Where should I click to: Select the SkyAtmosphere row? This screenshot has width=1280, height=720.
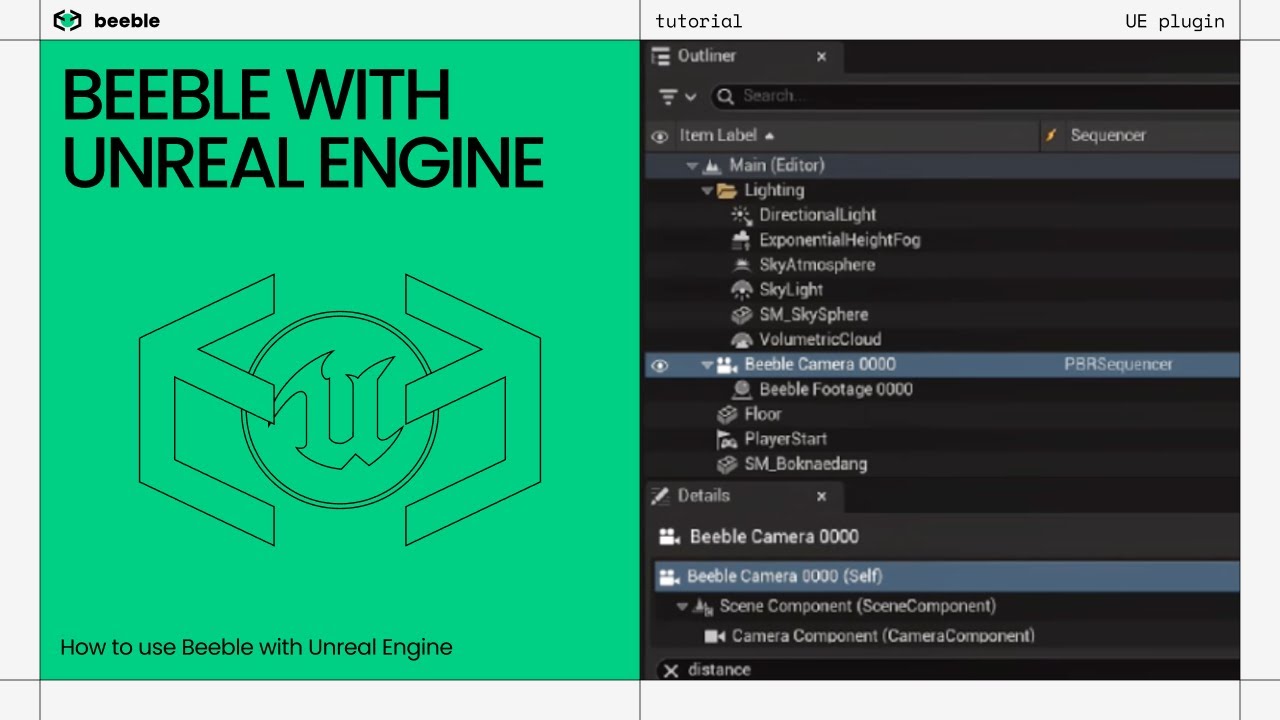(943, 265)
